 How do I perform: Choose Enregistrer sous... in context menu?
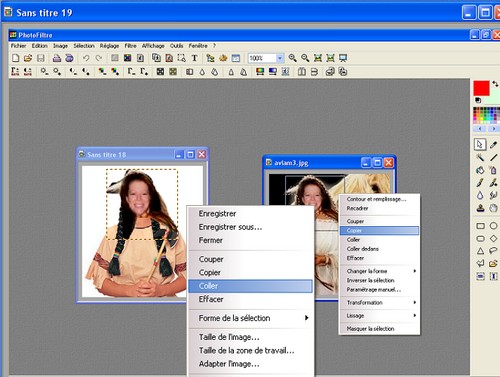pyautogui.click(x=251, y=227)
